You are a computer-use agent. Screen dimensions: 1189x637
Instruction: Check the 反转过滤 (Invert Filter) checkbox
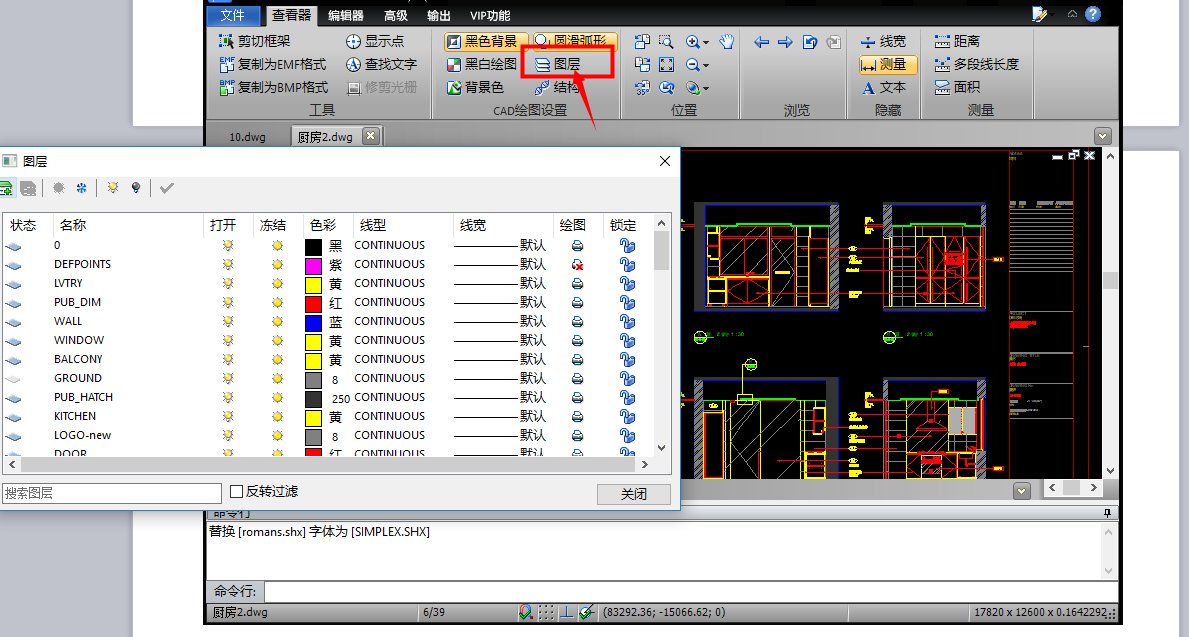pyautogui.click(x=237, y=491)
